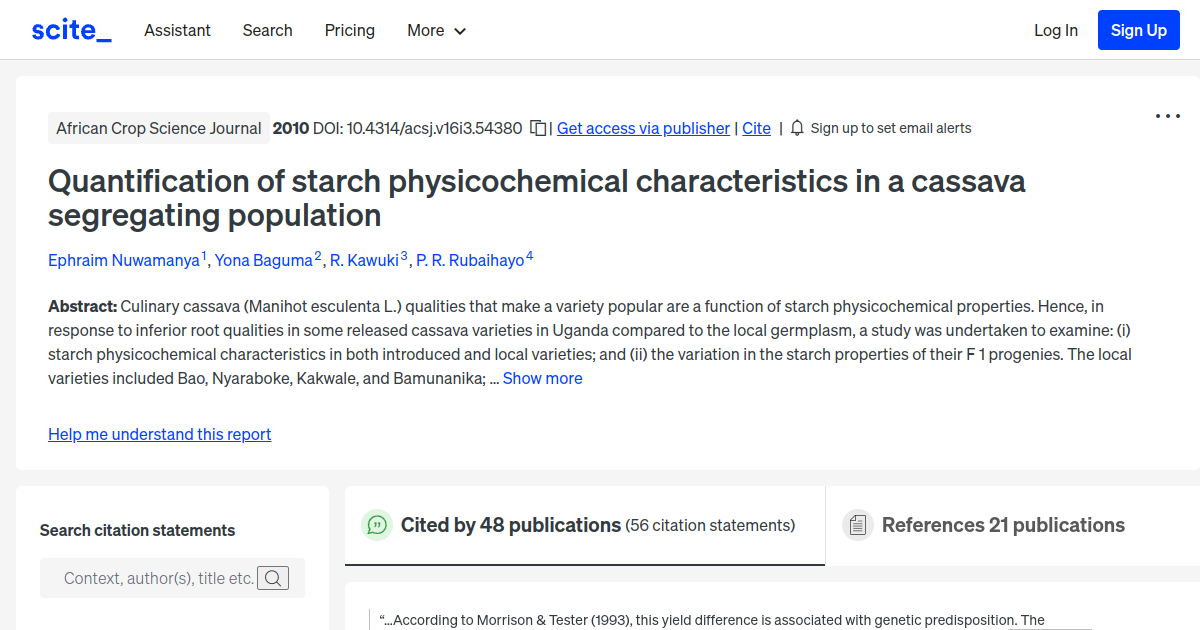The height and width of the screenshot is (630, 1200).
Task: Go to homepage via the scite logo
Action: [x=70, y=30]
